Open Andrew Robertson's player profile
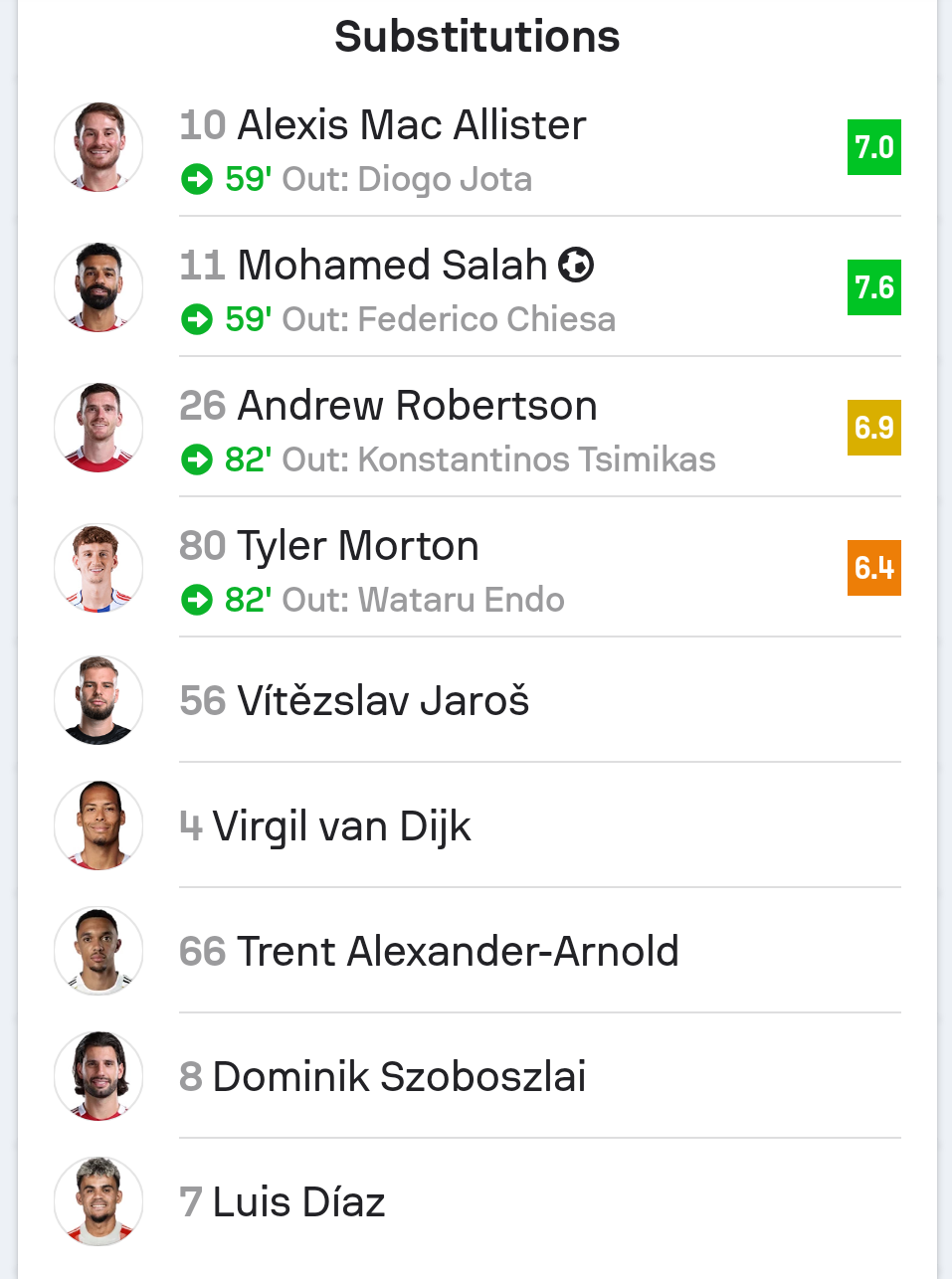The image size is (952, 1279). 417,406
